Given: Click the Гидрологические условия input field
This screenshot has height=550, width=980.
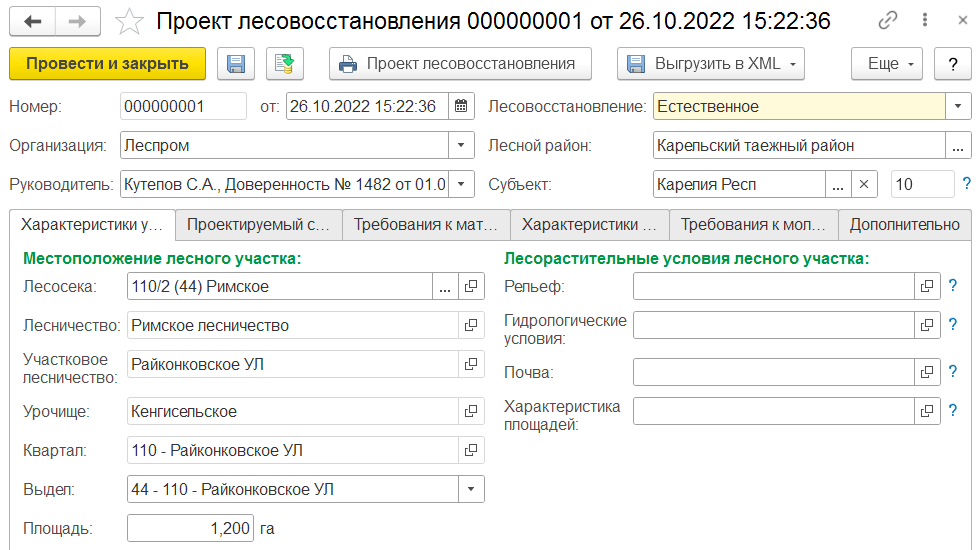Looking at the screenshot, I should click(x=774, y=325).
